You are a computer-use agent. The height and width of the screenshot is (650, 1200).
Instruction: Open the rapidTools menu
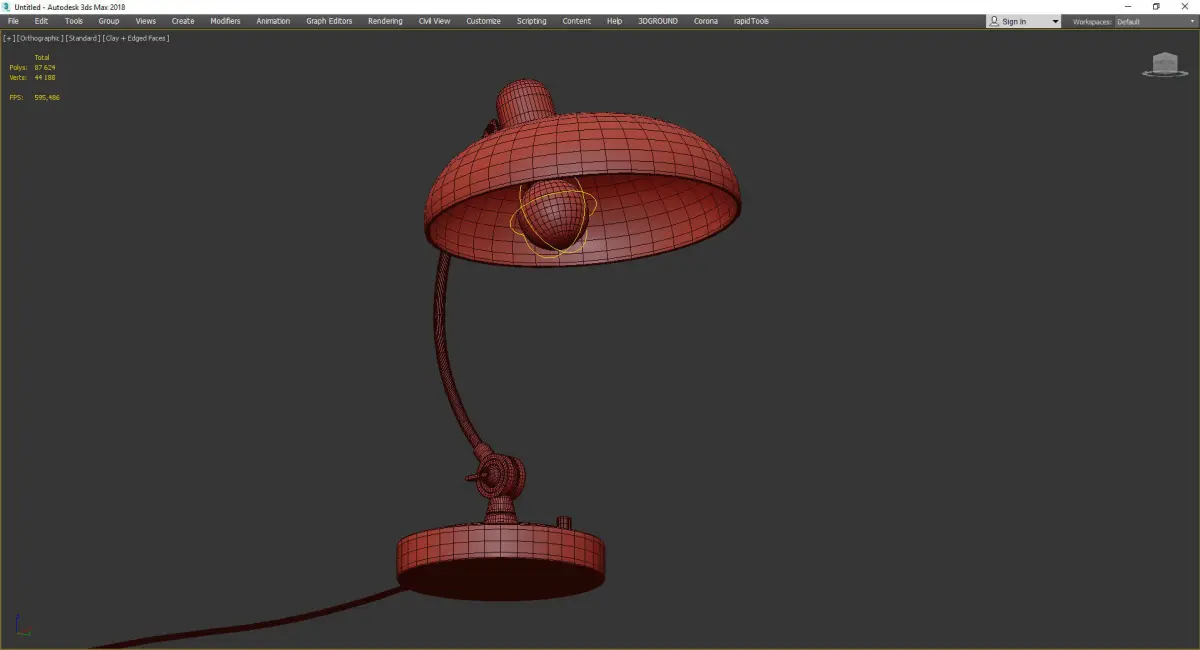click(749, 21)
